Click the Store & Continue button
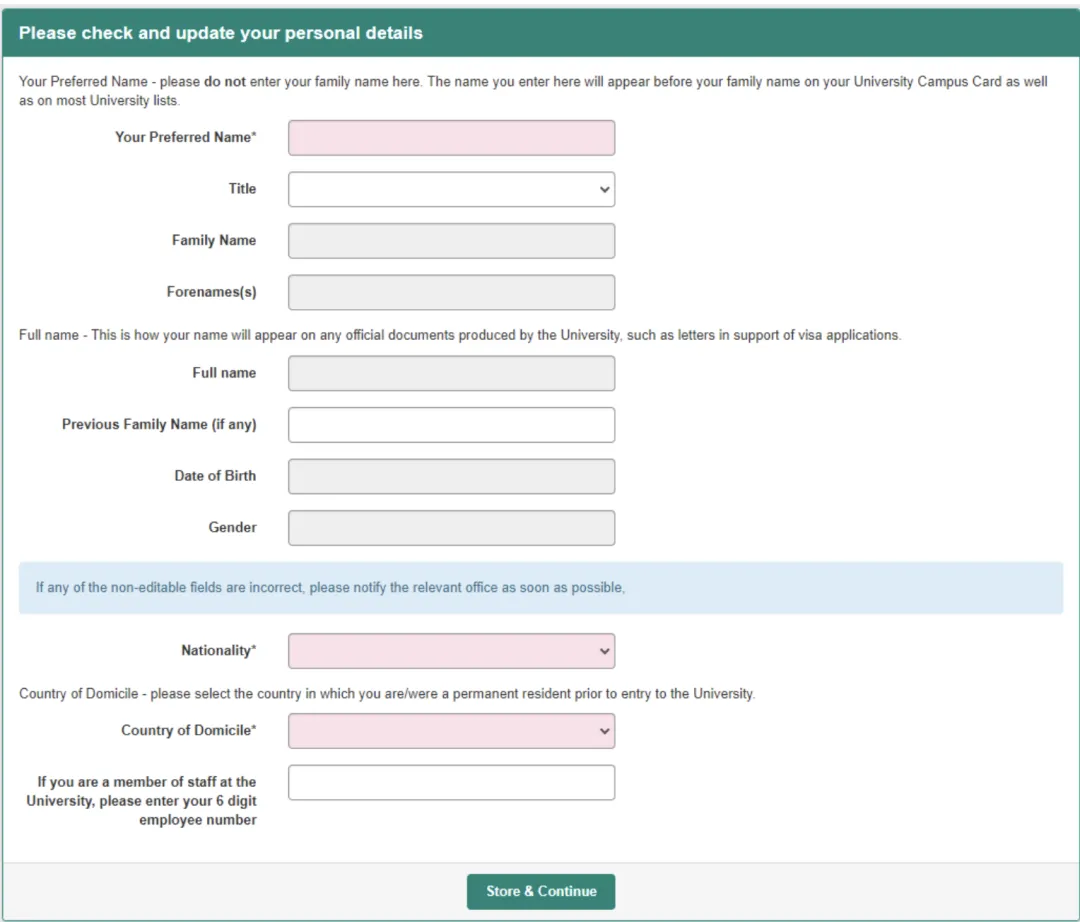 [541, 892]
